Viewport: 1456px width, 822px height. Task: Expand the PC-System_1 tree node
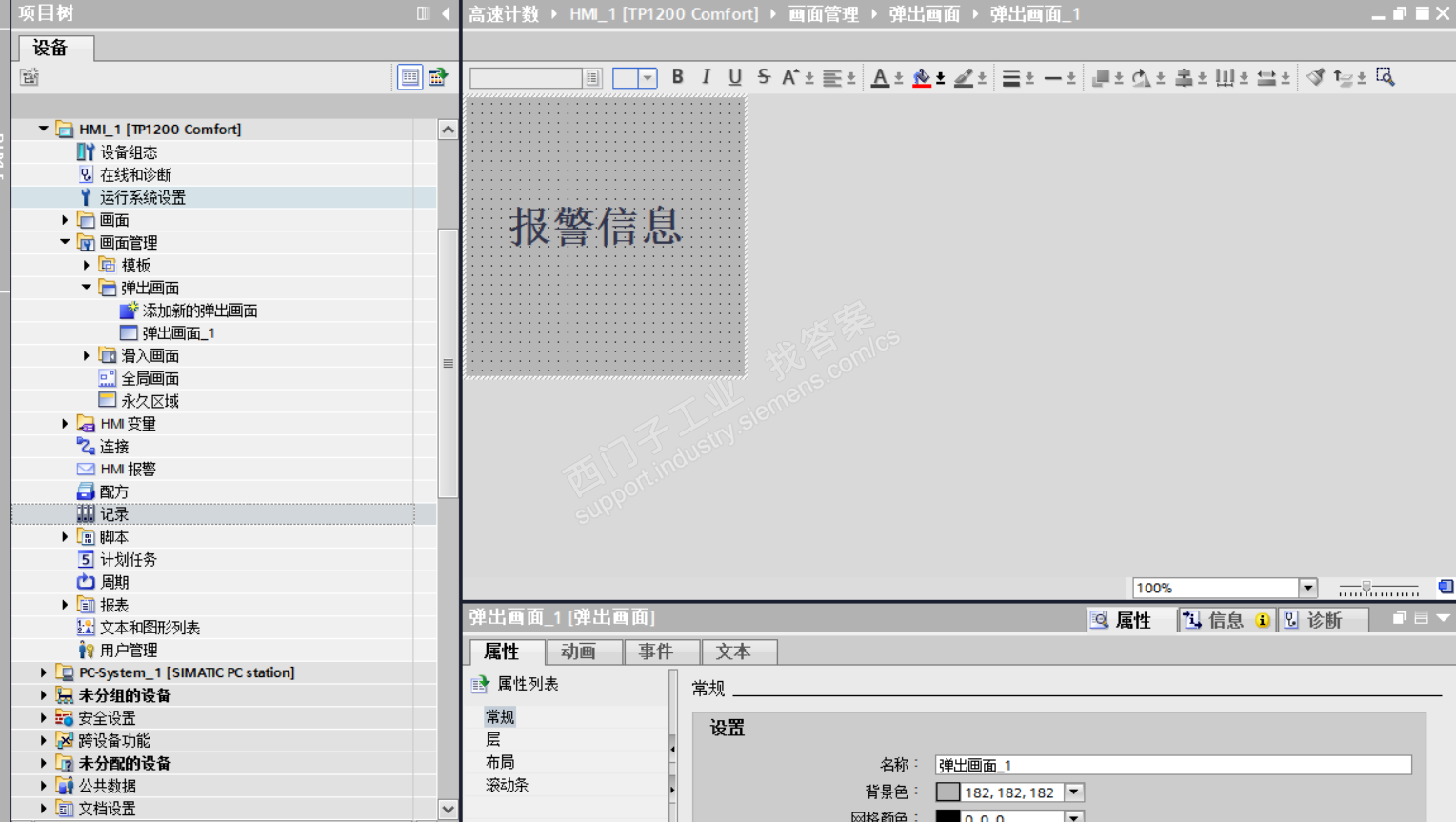pyautogui.click(x=43, y=672)
